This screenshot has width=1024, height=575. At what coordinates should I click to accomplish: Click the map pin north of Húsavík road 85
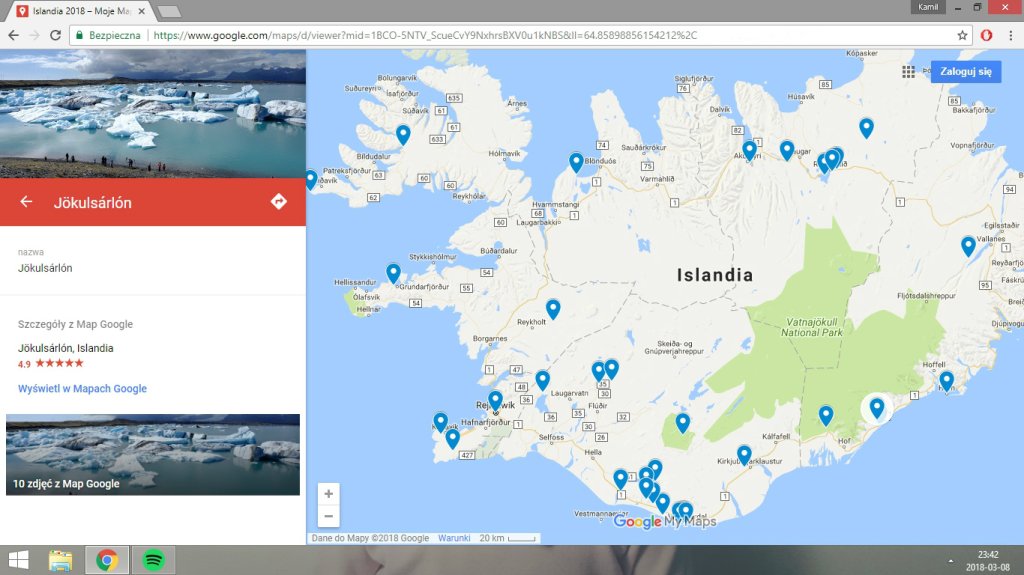[866, 127]
